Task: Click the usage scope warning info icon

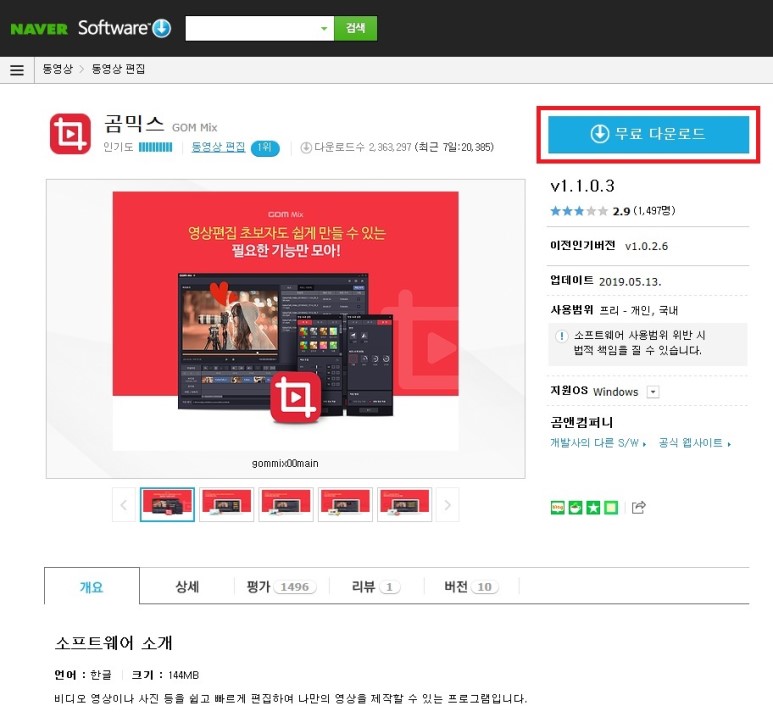Action: (561, 336)
